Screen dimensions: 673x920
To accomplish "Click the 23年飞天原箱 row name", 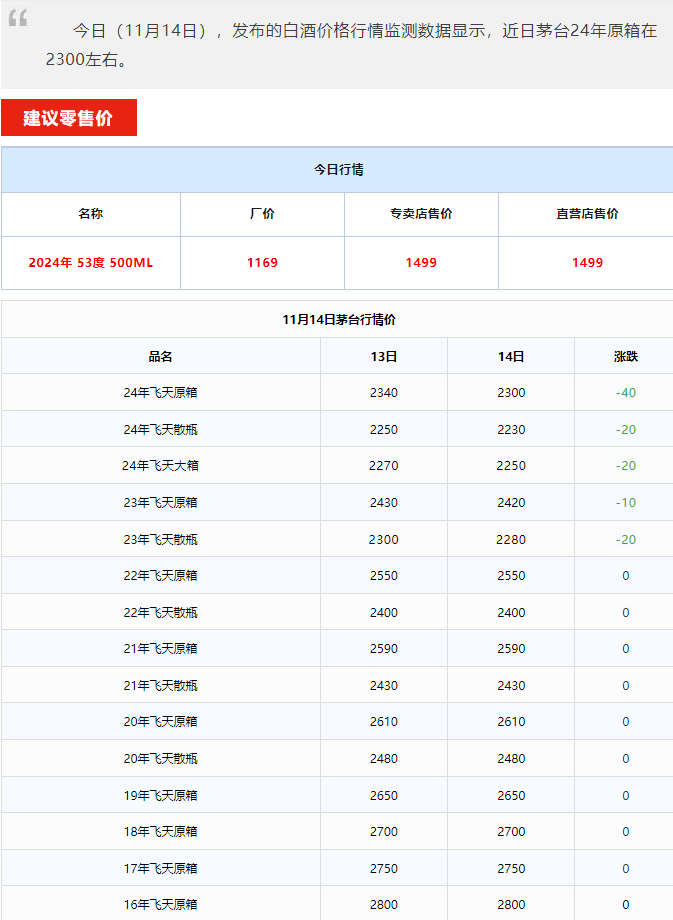I will coord(161,503).
